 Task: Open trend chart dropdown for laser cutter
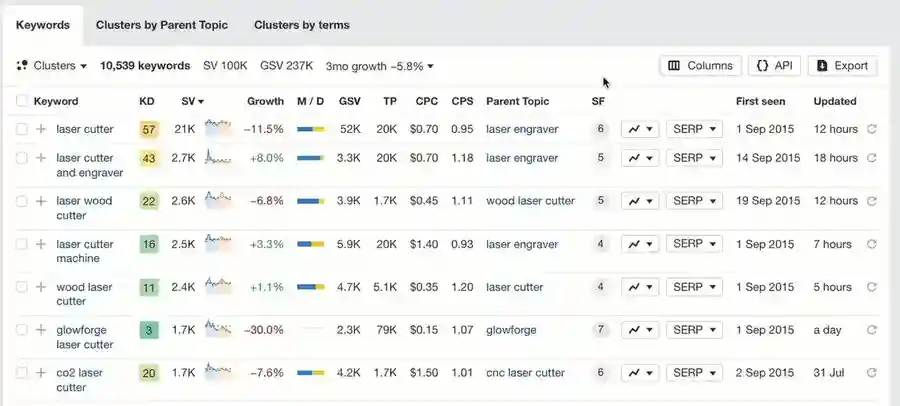640,129
